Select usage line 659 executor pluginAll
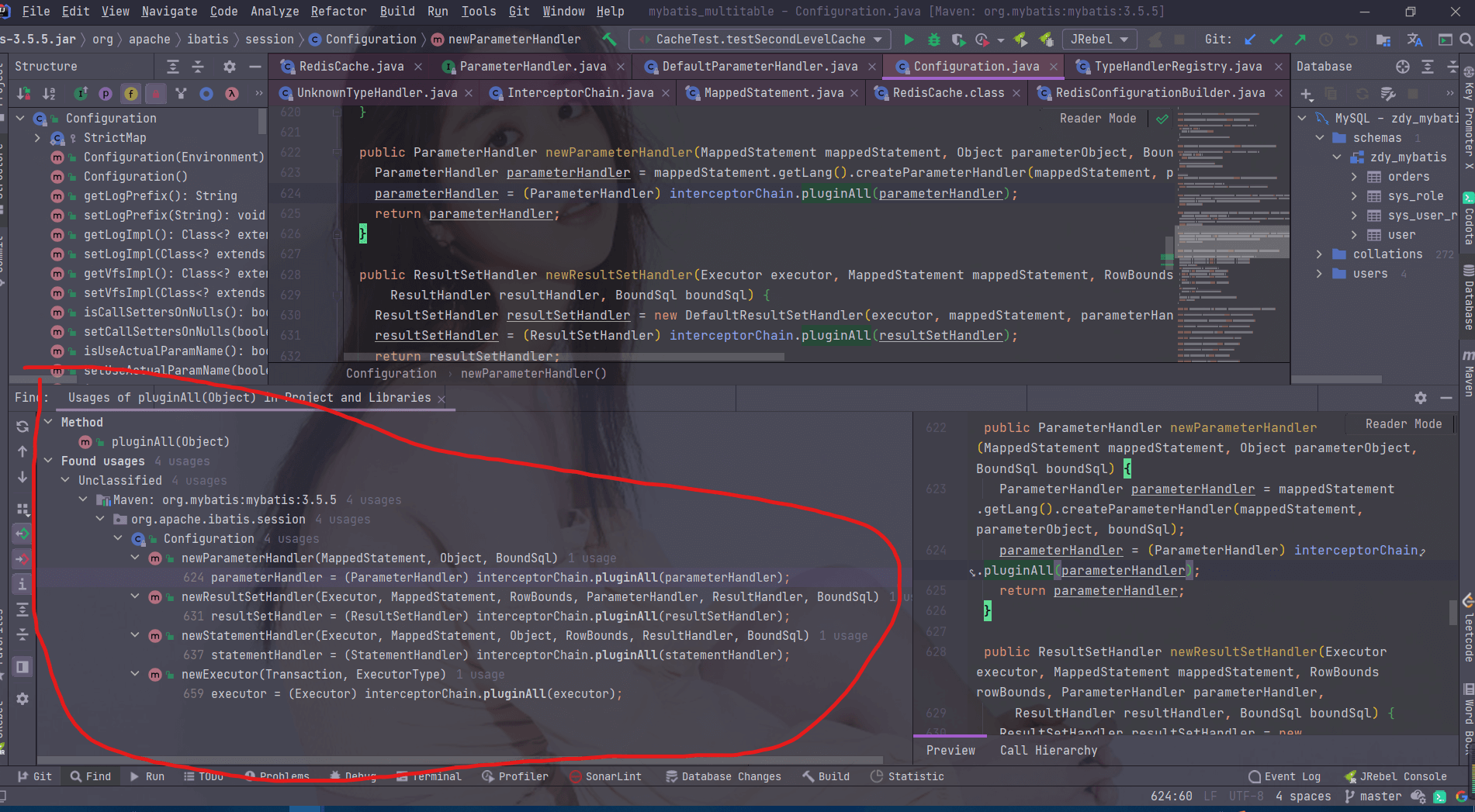This screenshot has height=812, width=1475. (403, 694)
